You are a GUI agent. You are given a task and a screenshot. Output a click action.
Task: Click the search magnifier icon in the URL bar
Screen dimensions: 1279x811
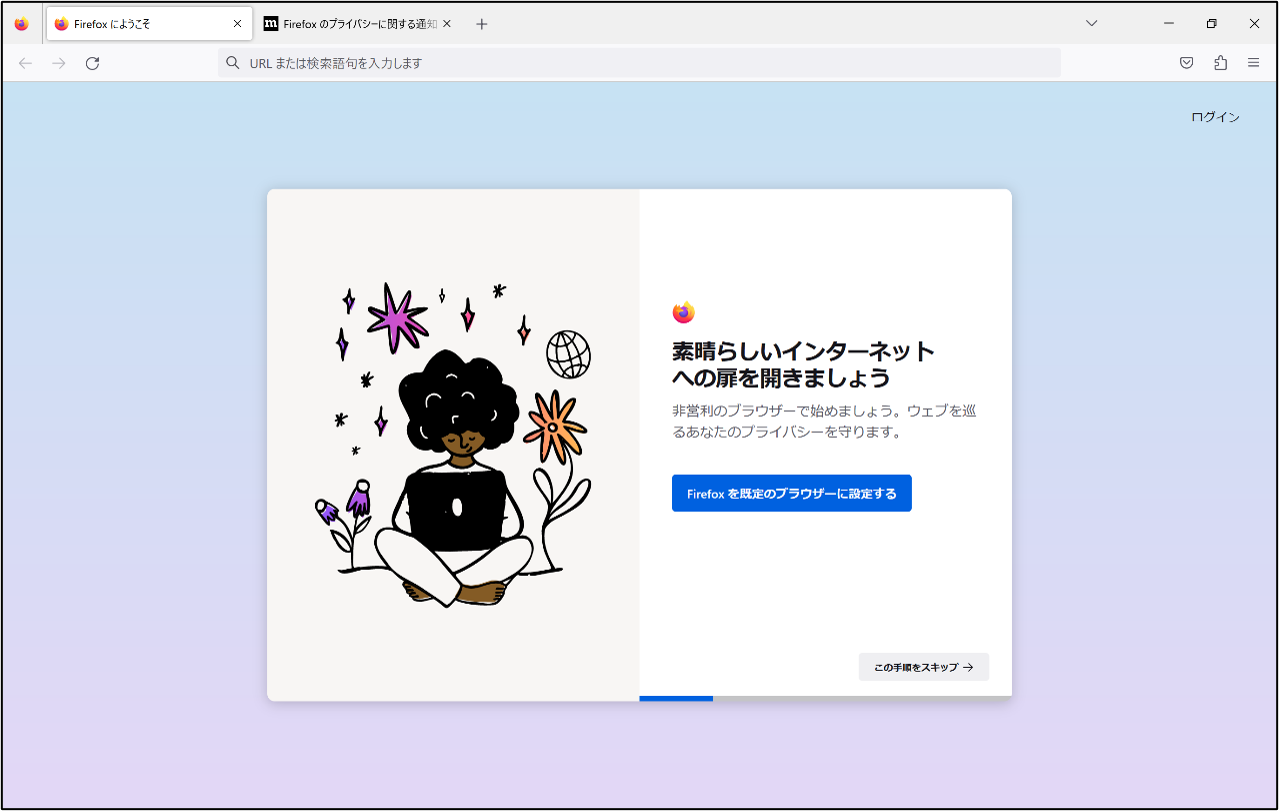[x=233, y=63]
